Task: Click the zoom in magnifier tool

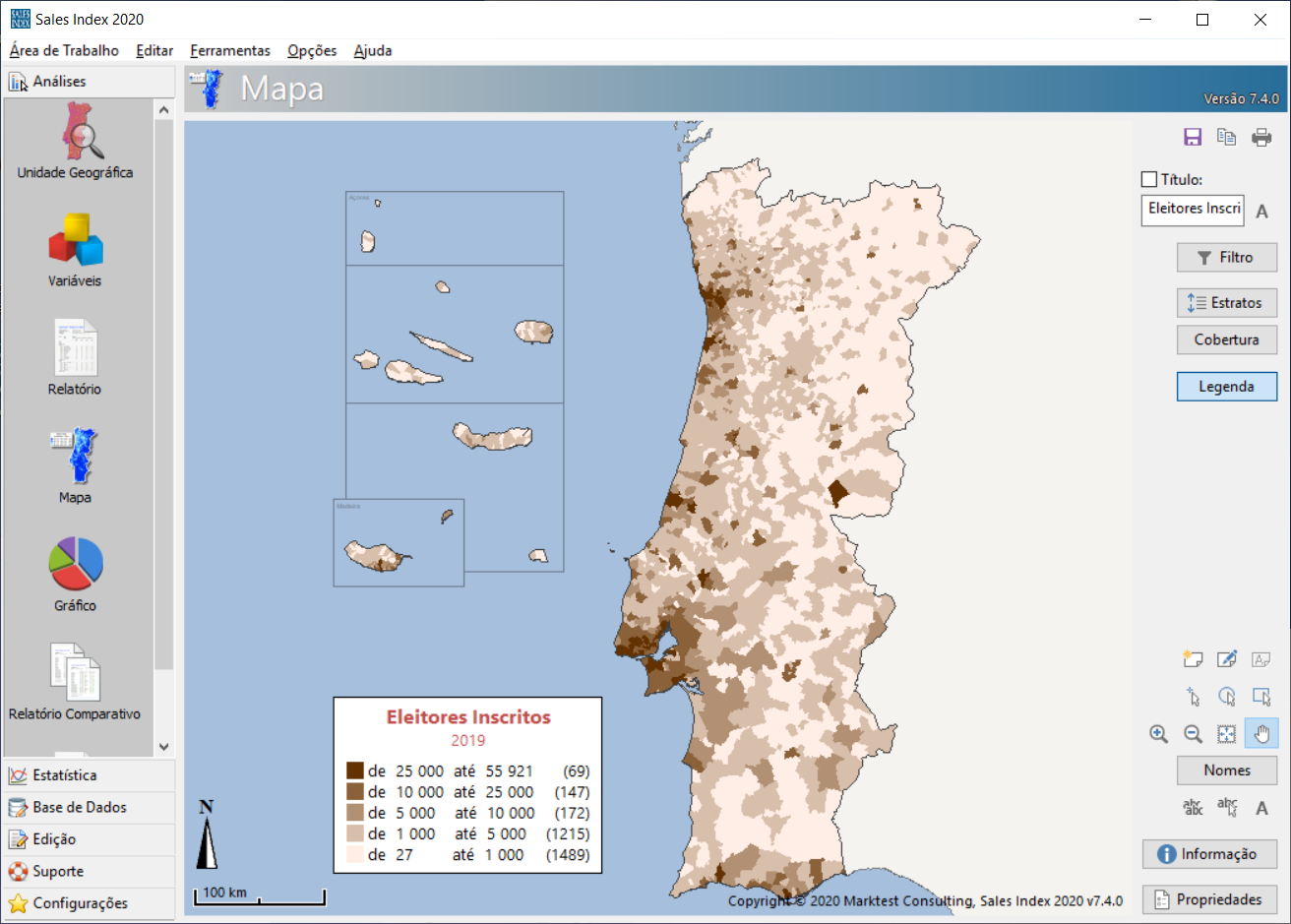Action: tap(1159, 734)
